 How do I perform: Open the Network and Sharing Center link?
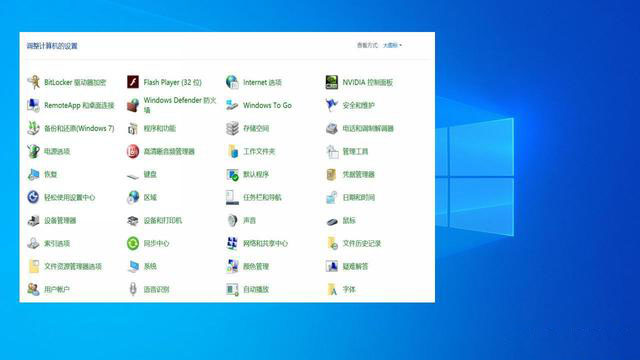[x=265, y=243]
